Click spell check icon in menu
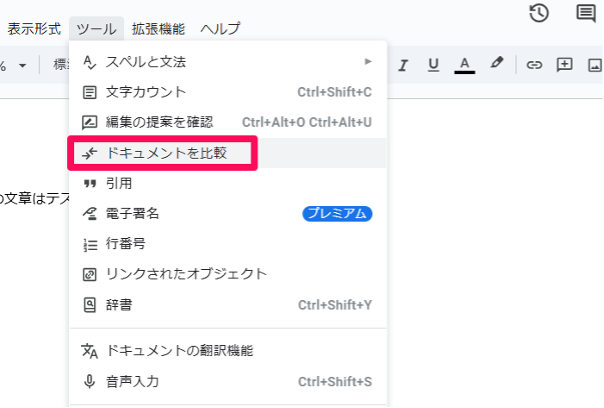Viewport: 604px width, 408px height. coord(89,62)
